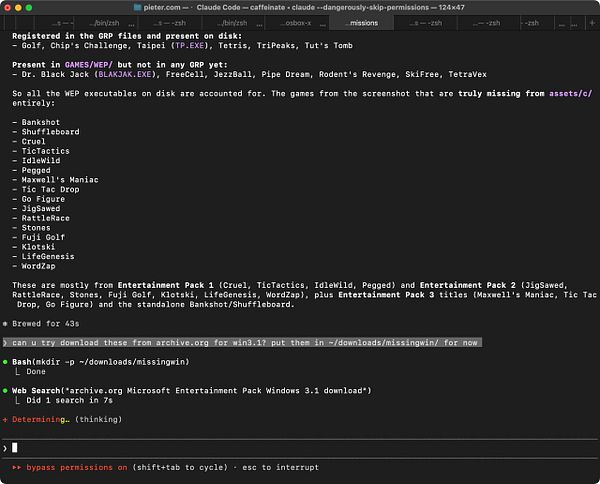Screen dimensions: 600x484
Task: Click the yellow minimize window button
Action: (18, 7)
